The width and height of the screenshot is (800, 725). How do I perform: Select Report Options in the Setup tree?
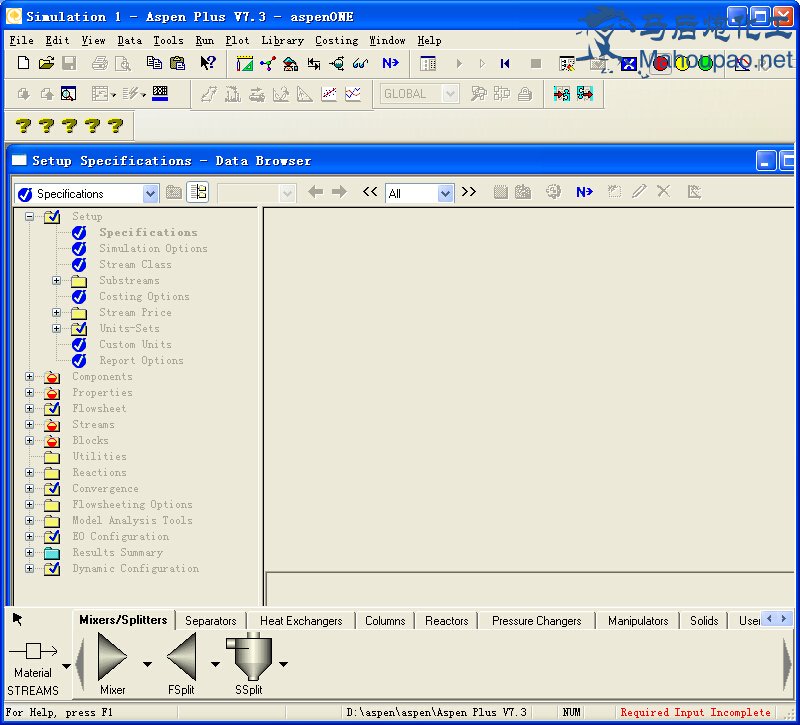141,361
